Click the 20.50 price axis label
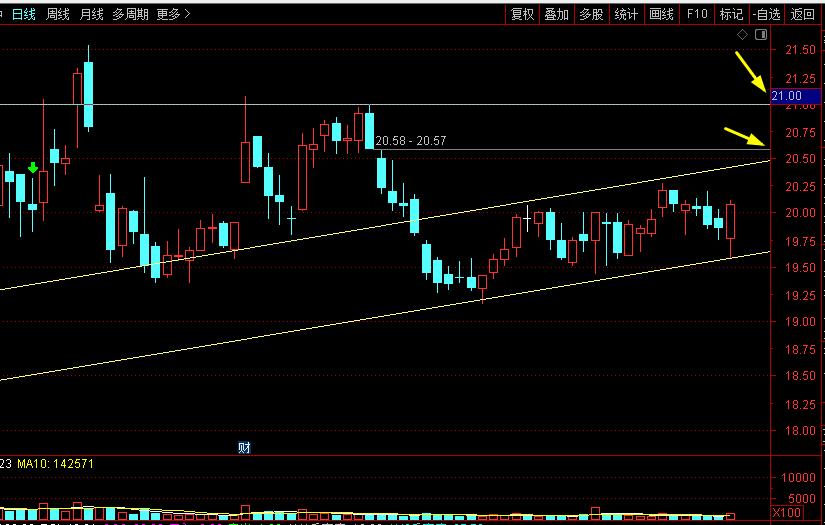Image resolution: width=825 pixels, height=525 pixels. pos(800,159)
